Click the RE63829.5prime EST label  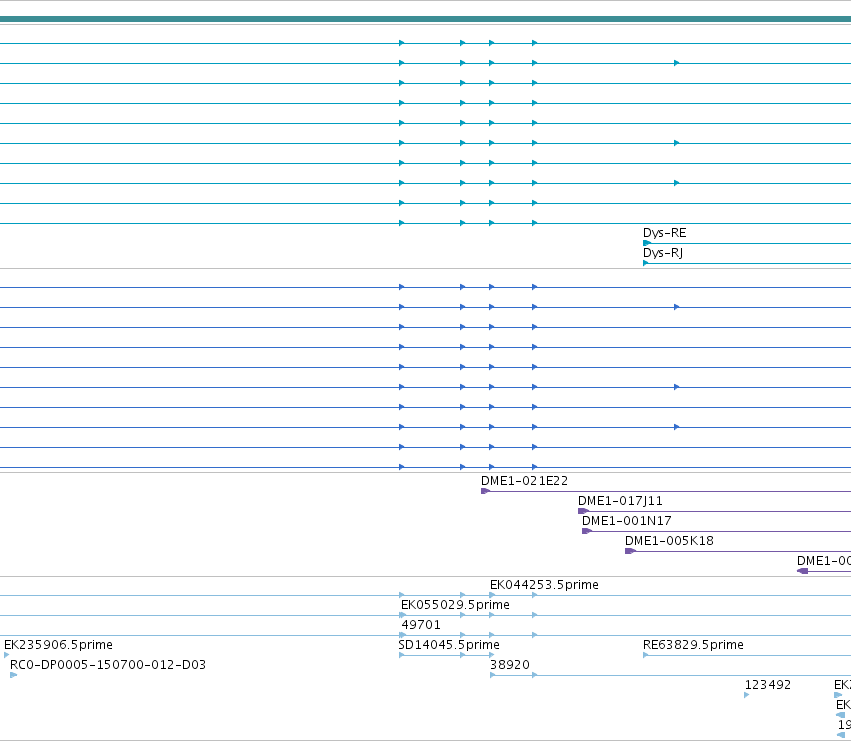click(x=693, y=645)
